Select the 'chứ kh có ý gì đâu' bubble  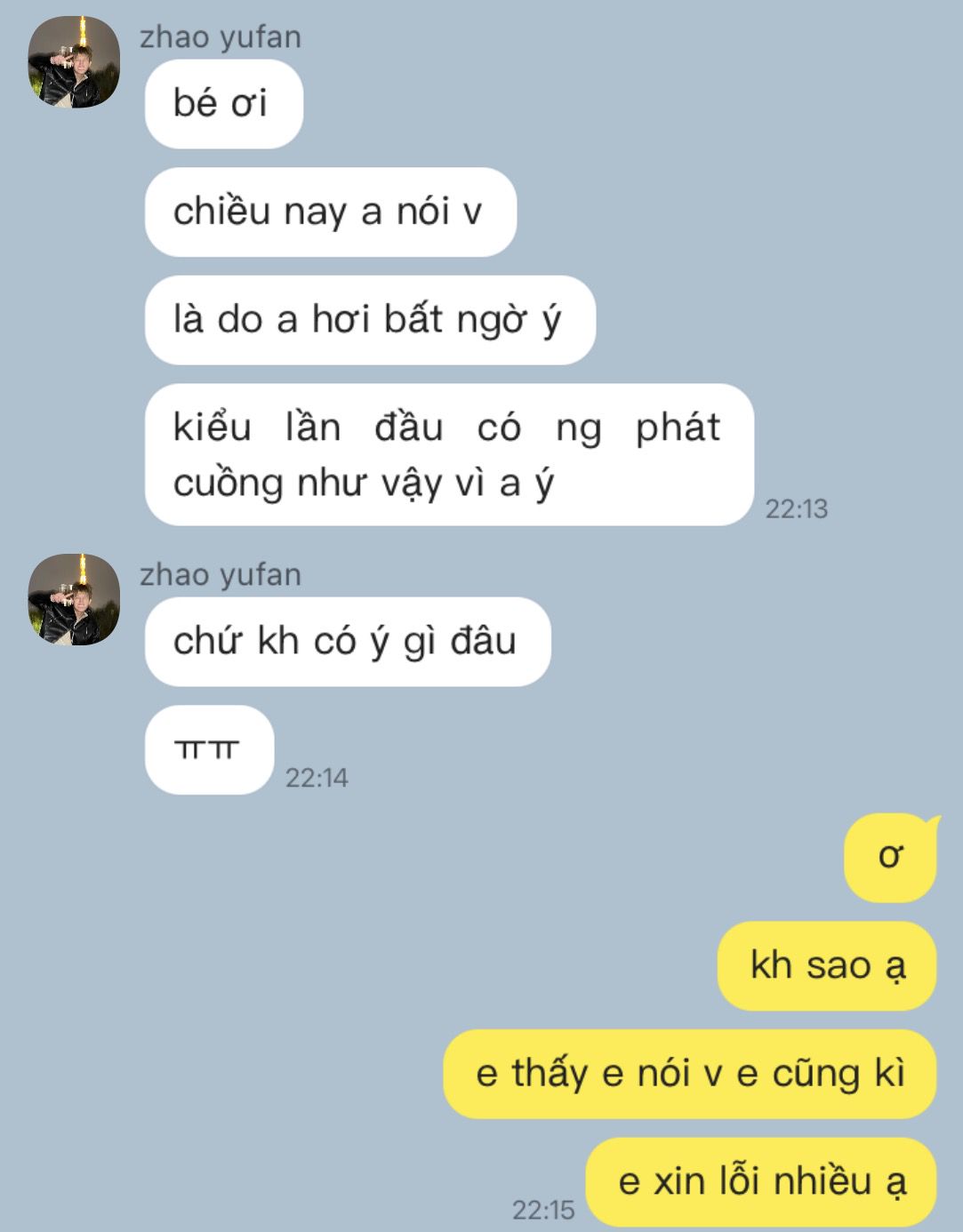348,642
